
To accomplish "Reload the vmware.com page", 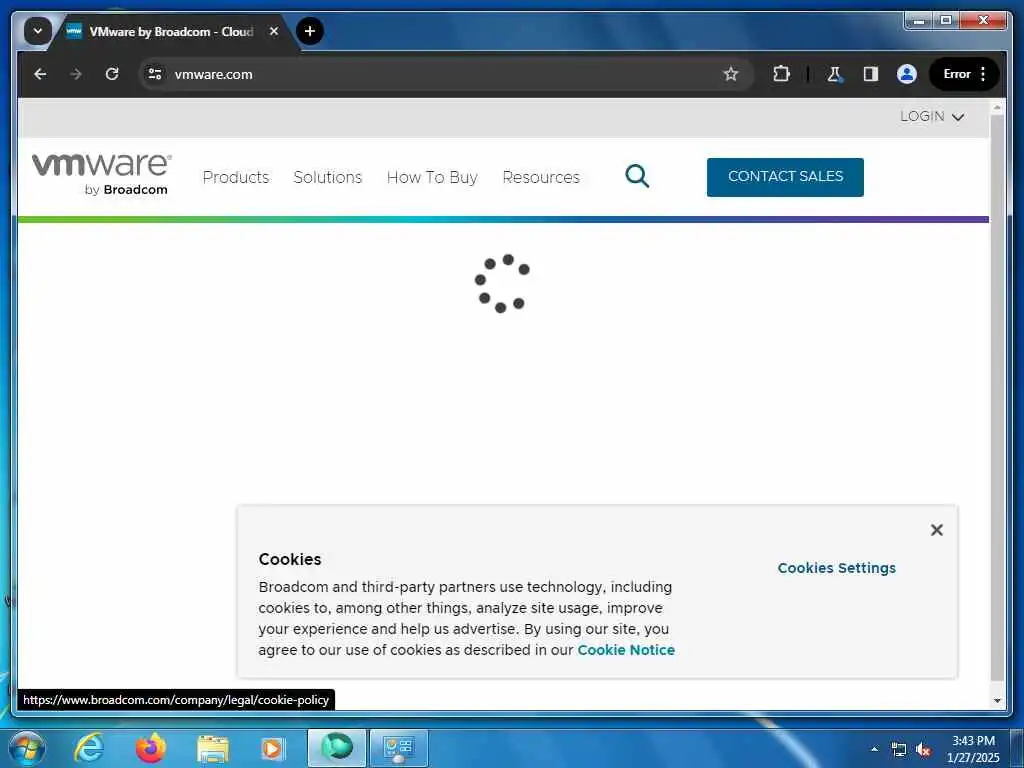I will click(x=112, y=74).
